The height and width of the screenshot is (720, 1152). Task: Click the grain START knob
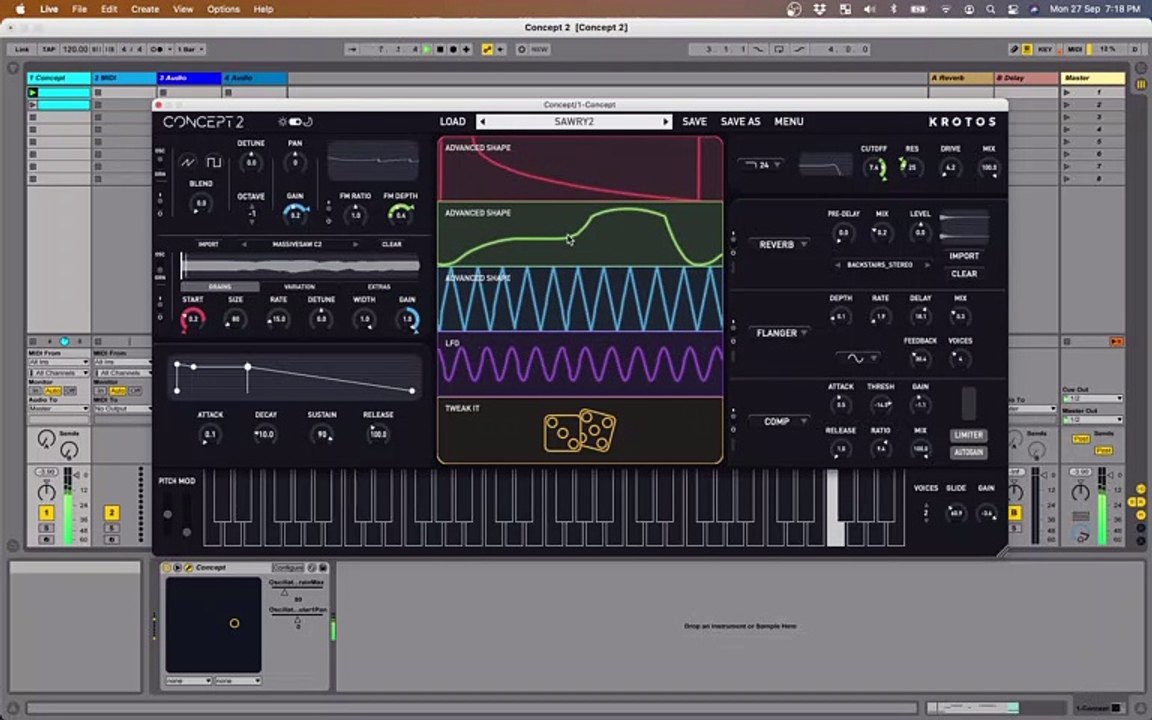(x=192, y=319)
